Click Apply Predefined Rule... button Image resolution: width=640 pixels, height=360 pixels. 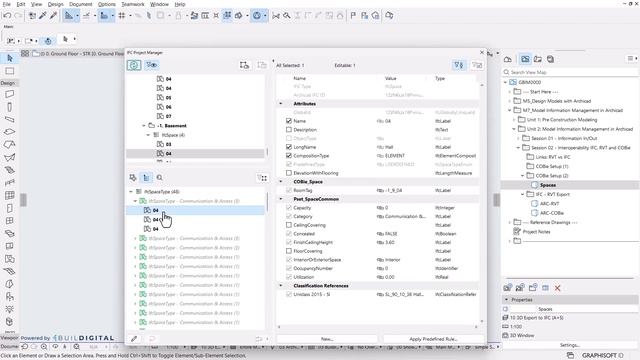point(433,339)
